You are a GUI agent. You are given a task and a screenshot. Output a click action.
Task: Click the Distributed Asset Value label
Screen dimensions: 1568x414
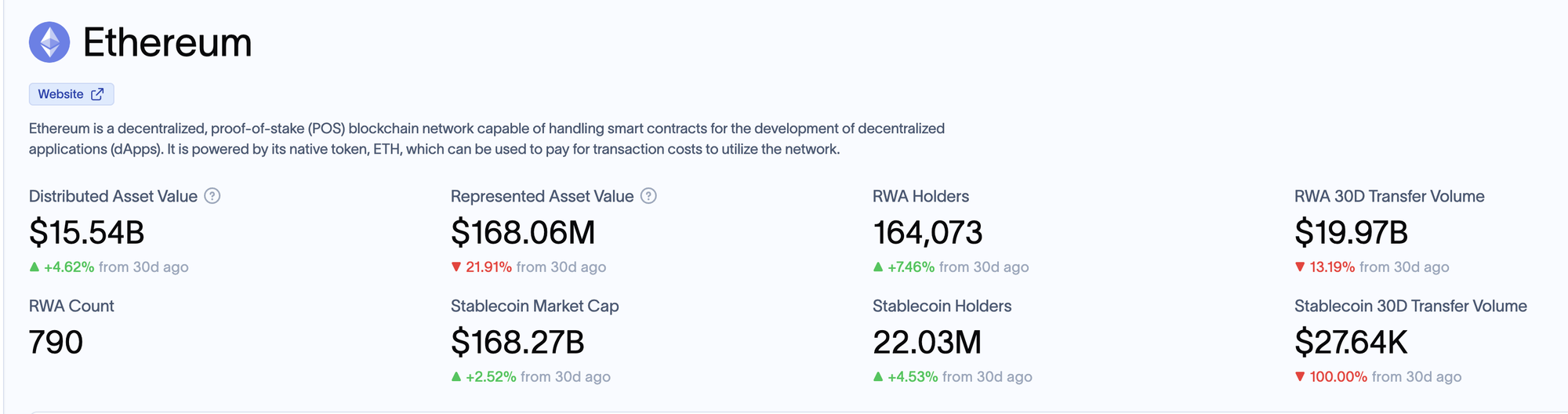(x=113, y=196)
